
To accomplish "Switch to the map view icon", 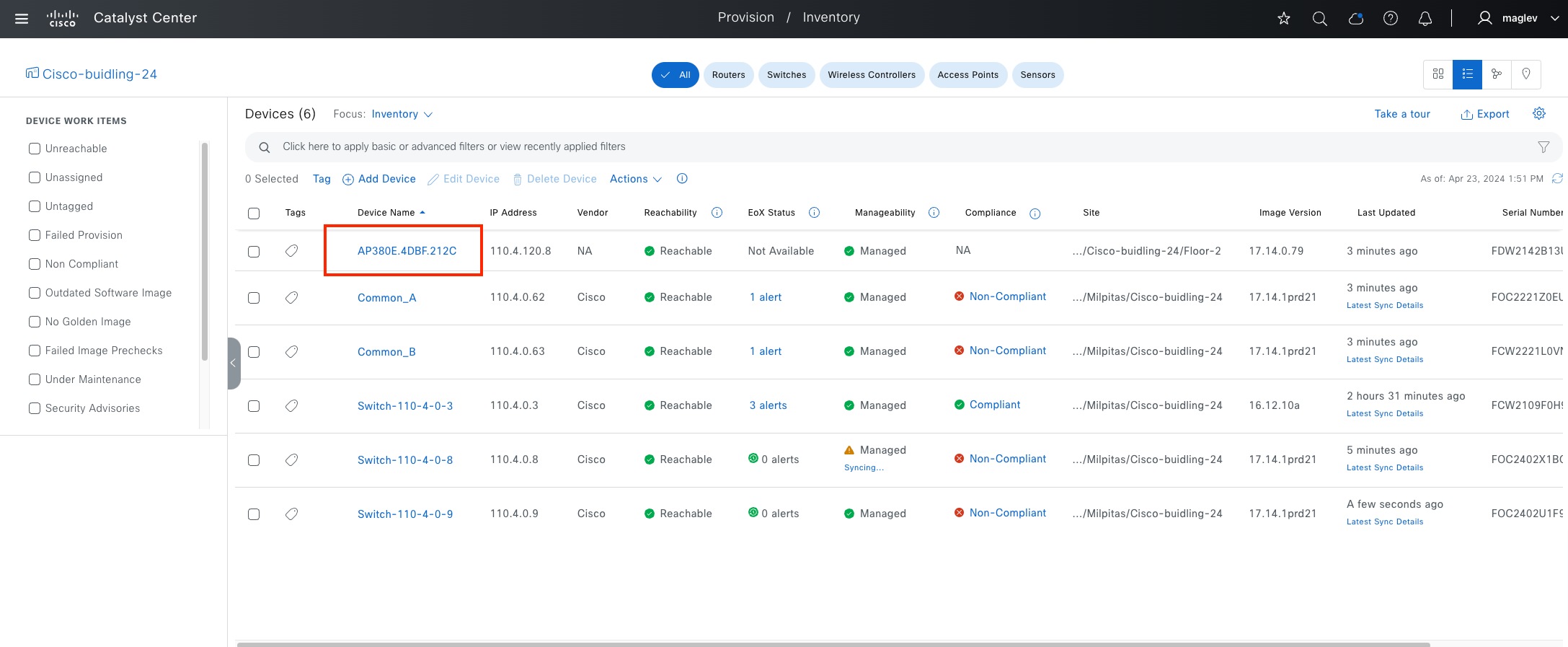I will click(1525, 74).
